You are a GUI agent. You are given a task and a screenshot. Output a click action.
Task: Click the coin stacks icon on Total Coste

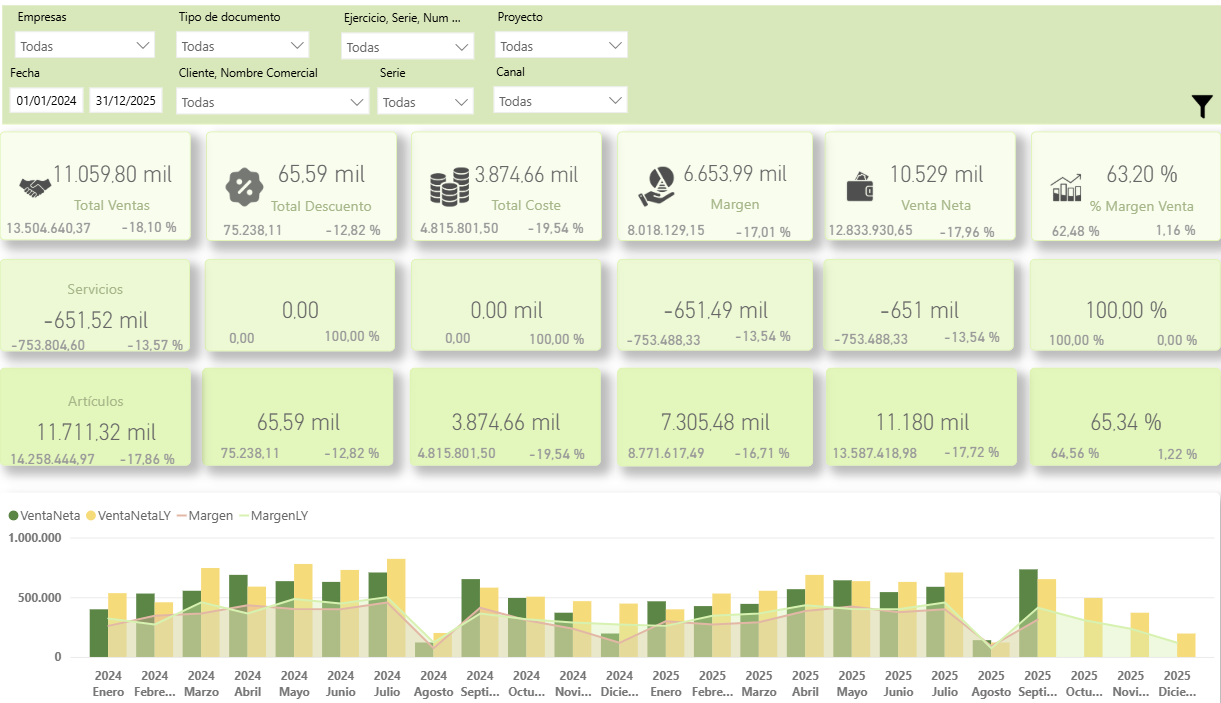[x=449, y=186]
